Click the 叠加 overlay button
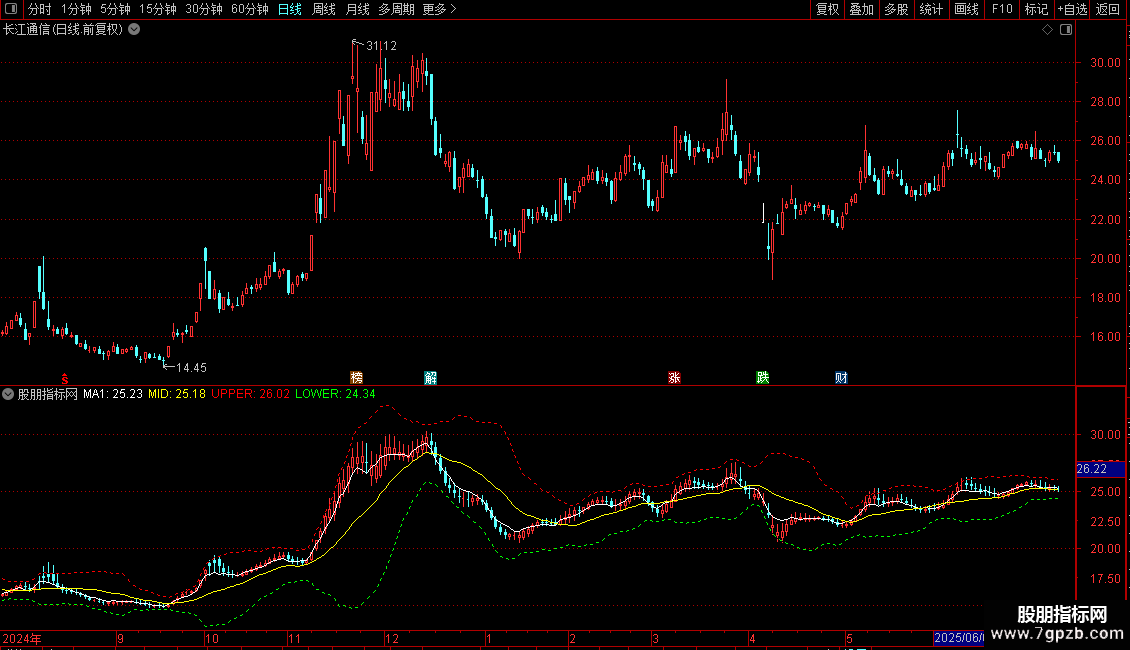1130x650 pixels. [861, 9]
